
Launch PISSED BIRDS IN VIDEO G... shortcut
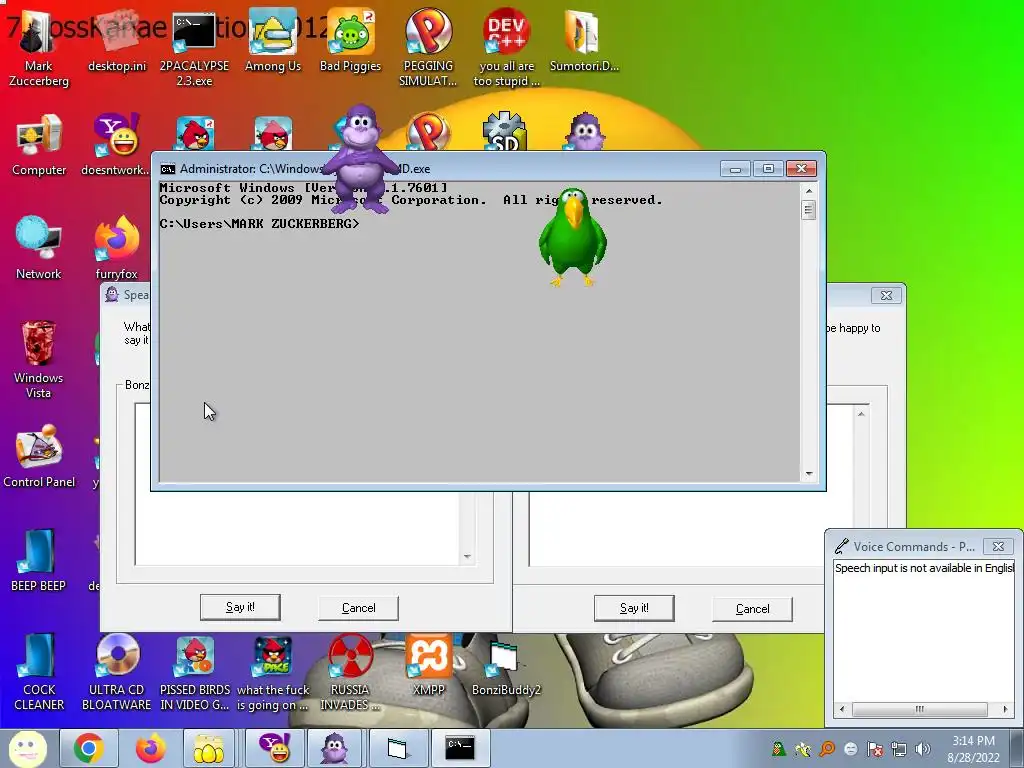(195, 672)
